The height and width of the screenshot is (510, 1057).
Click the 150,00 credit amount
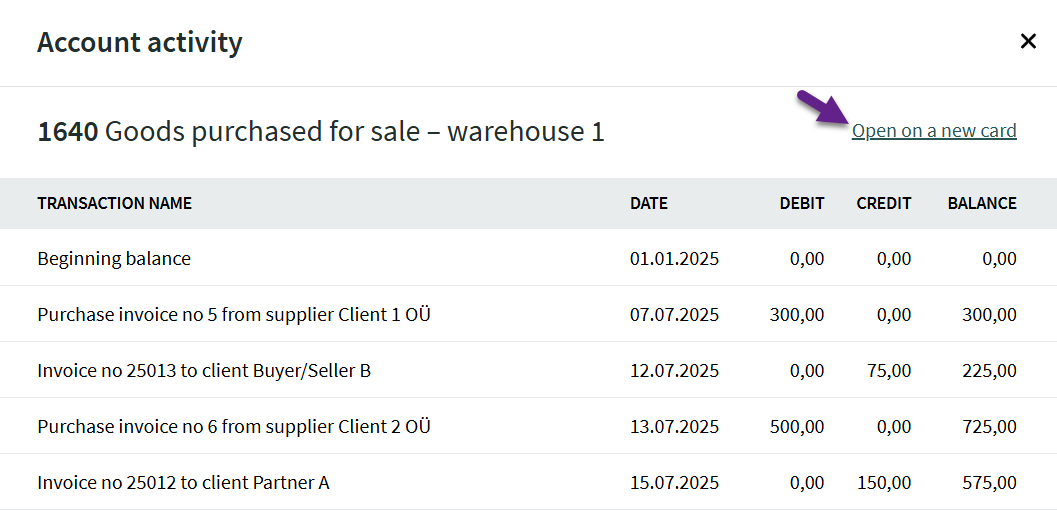[884, 483]
